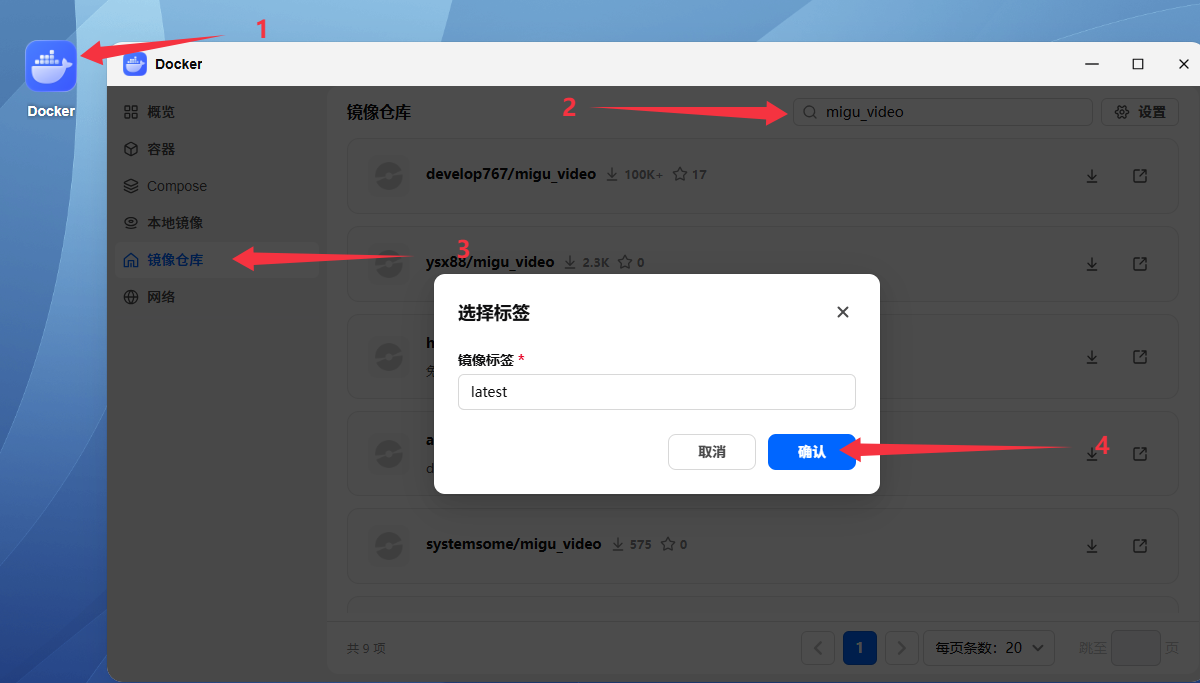1200x683 pixels.
Task: Click the develop767/migu_video repository name
Action: [511, 174]
